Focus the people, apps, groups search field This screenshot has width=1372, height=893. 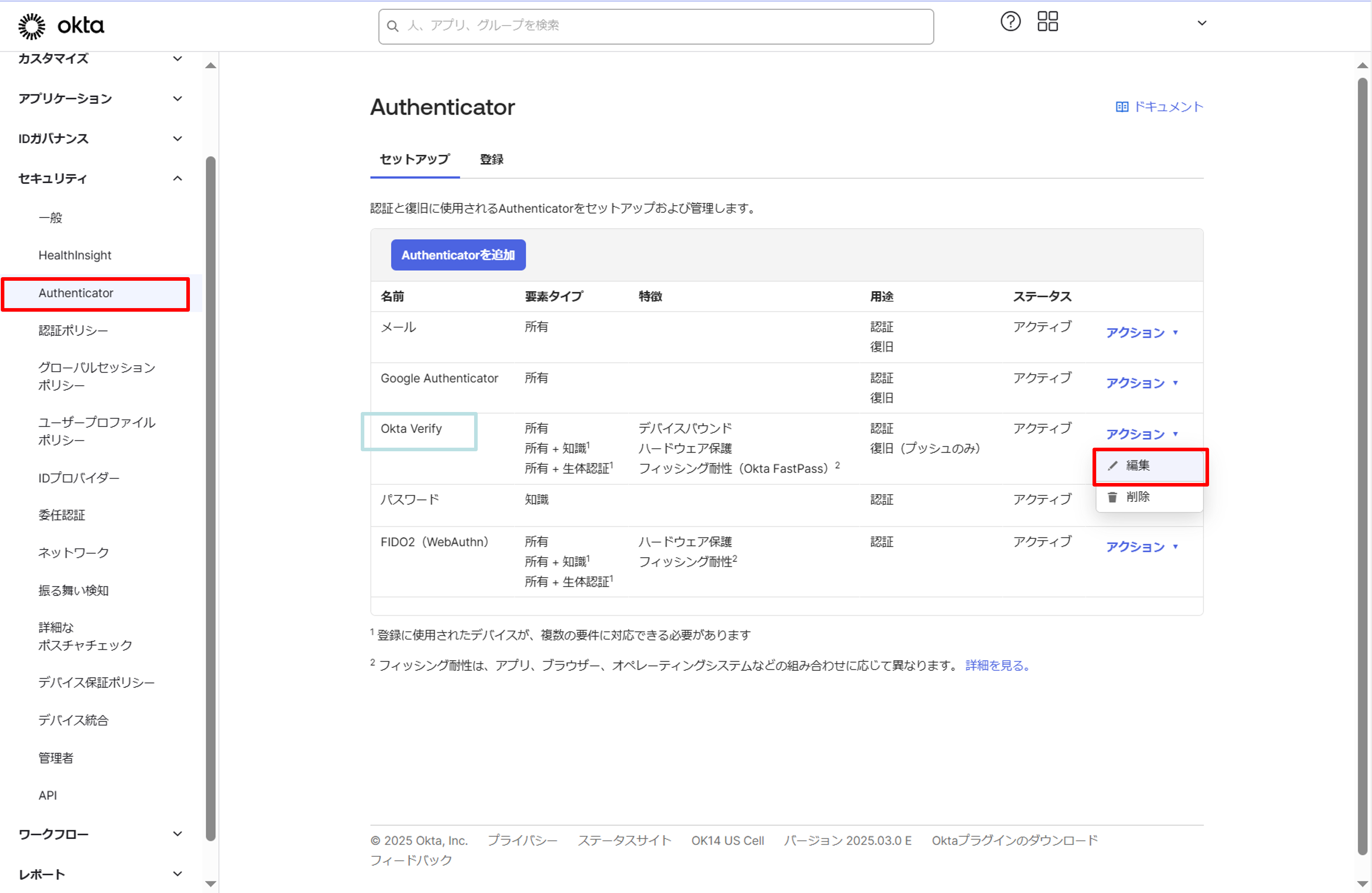point(656,26)
